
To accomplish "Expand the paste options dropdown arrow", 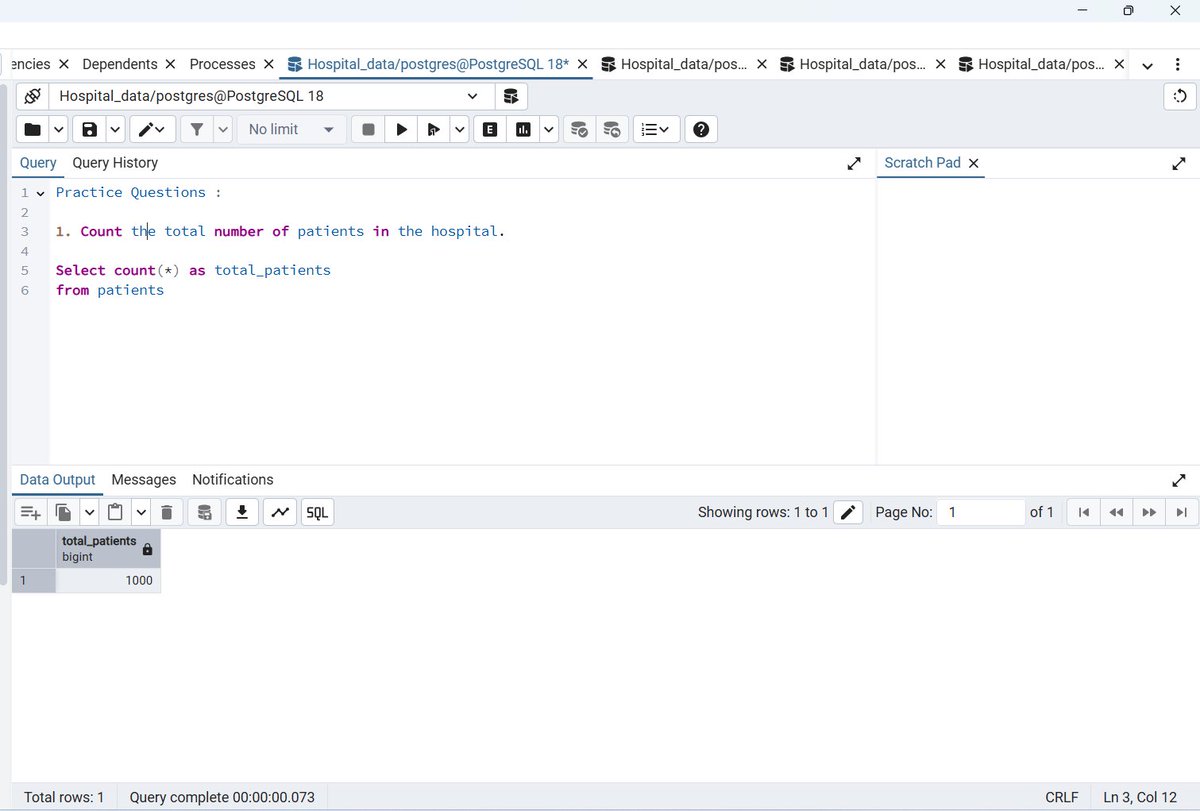I will (141, 513).
